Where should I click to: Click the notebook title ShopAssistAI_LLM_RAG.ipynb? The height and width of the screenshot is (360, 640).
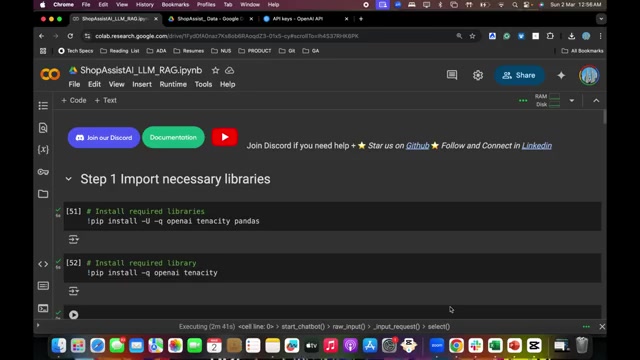(141, 70)
